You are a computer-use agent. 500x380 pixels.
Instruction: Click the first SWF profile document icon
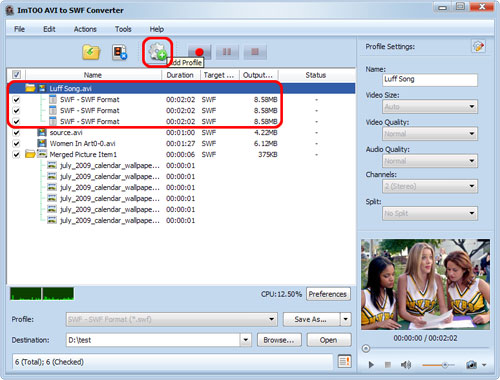tap(53, 99)
